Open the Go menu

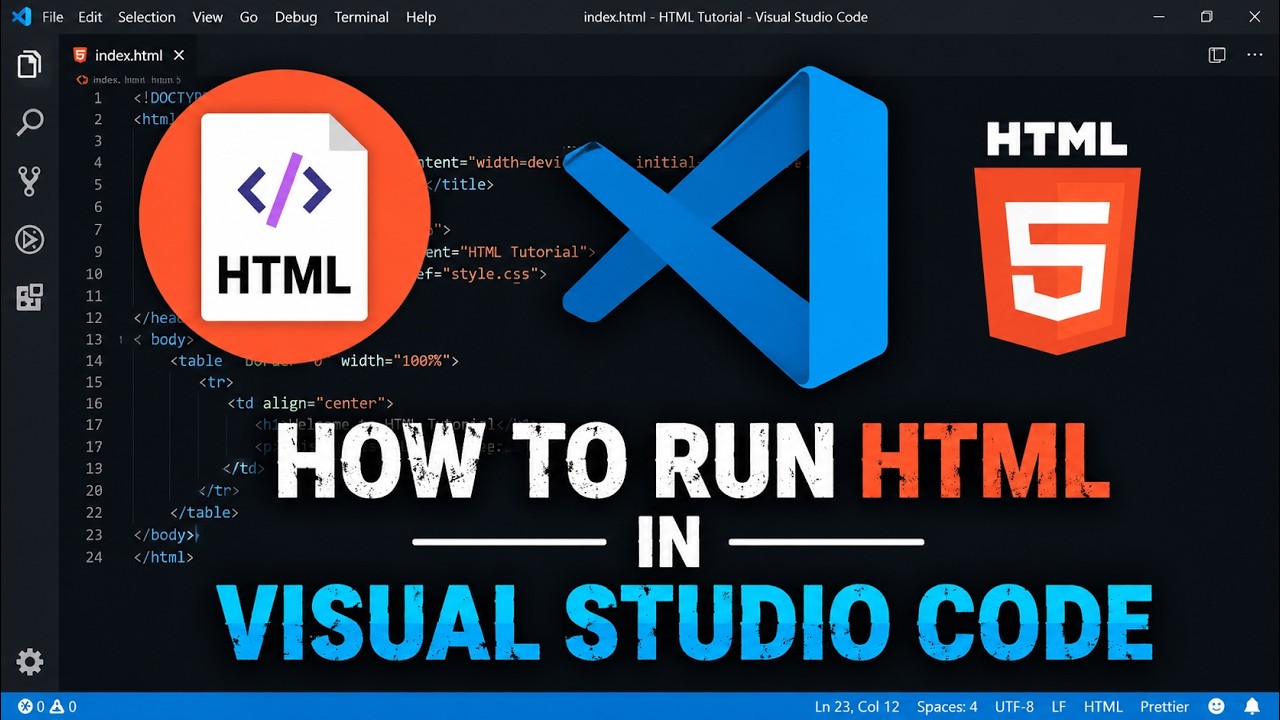pos(249,17)
